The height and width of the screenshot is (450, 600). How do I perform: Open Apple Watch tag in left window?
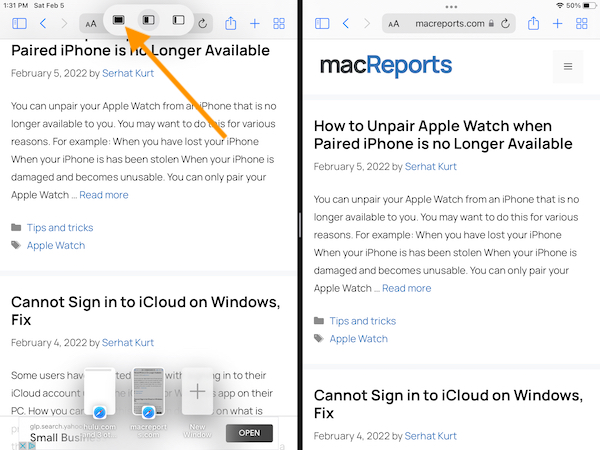(x=56, y=245)
